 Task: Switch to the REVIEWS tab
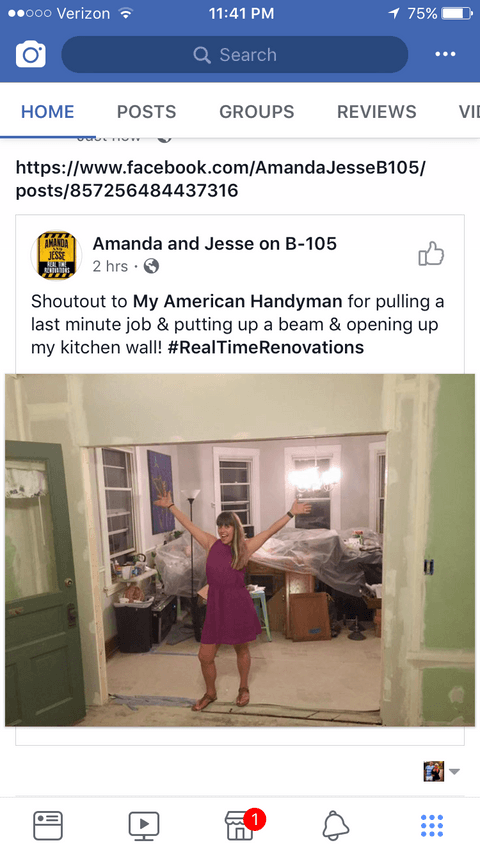(x=376, y=112)
